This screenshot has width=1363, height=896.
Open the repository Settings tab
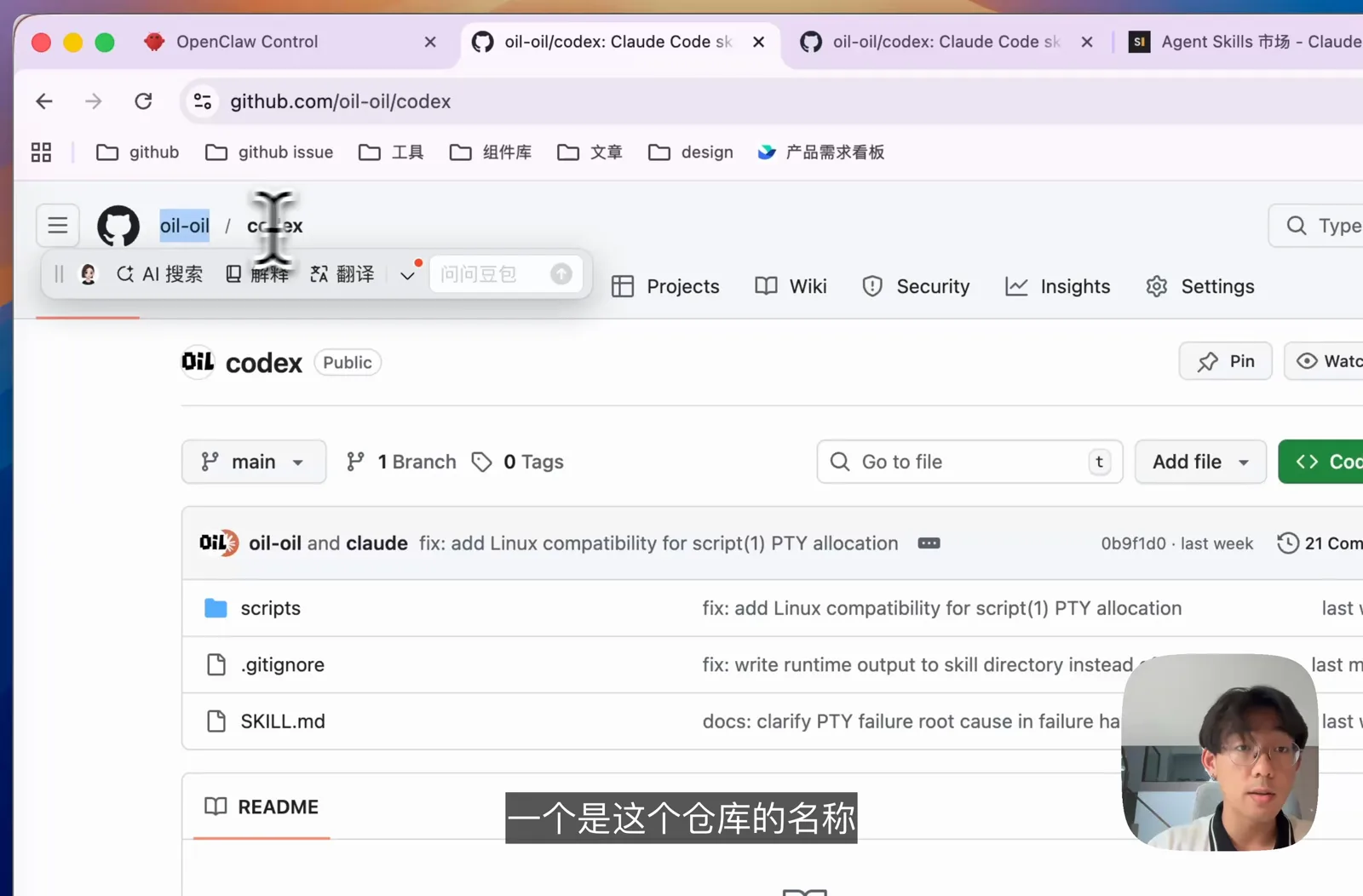tap(1200, 287)
